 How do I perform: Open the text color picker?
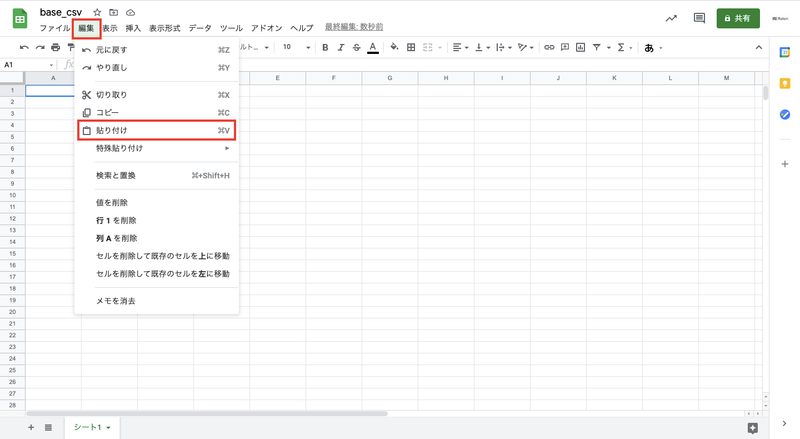tap(373, 47)
